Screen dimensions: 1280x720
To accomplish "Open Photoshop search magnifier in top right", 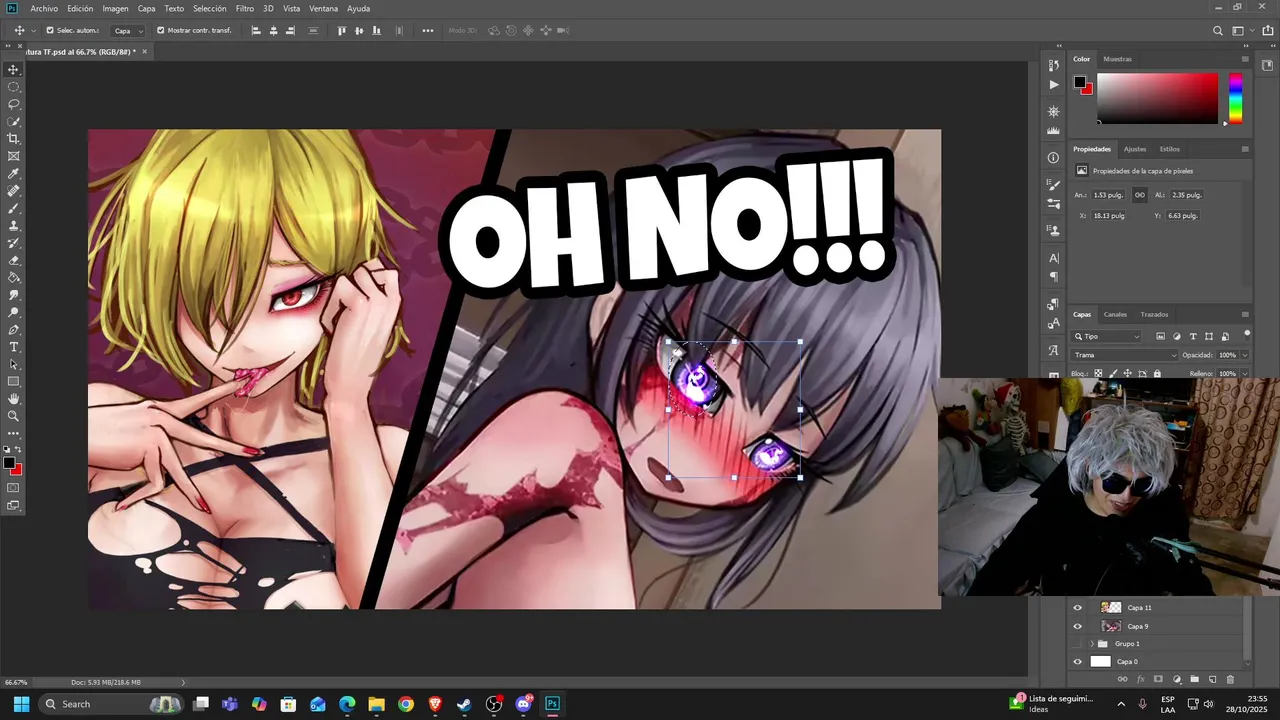I will coord(1218,31).
